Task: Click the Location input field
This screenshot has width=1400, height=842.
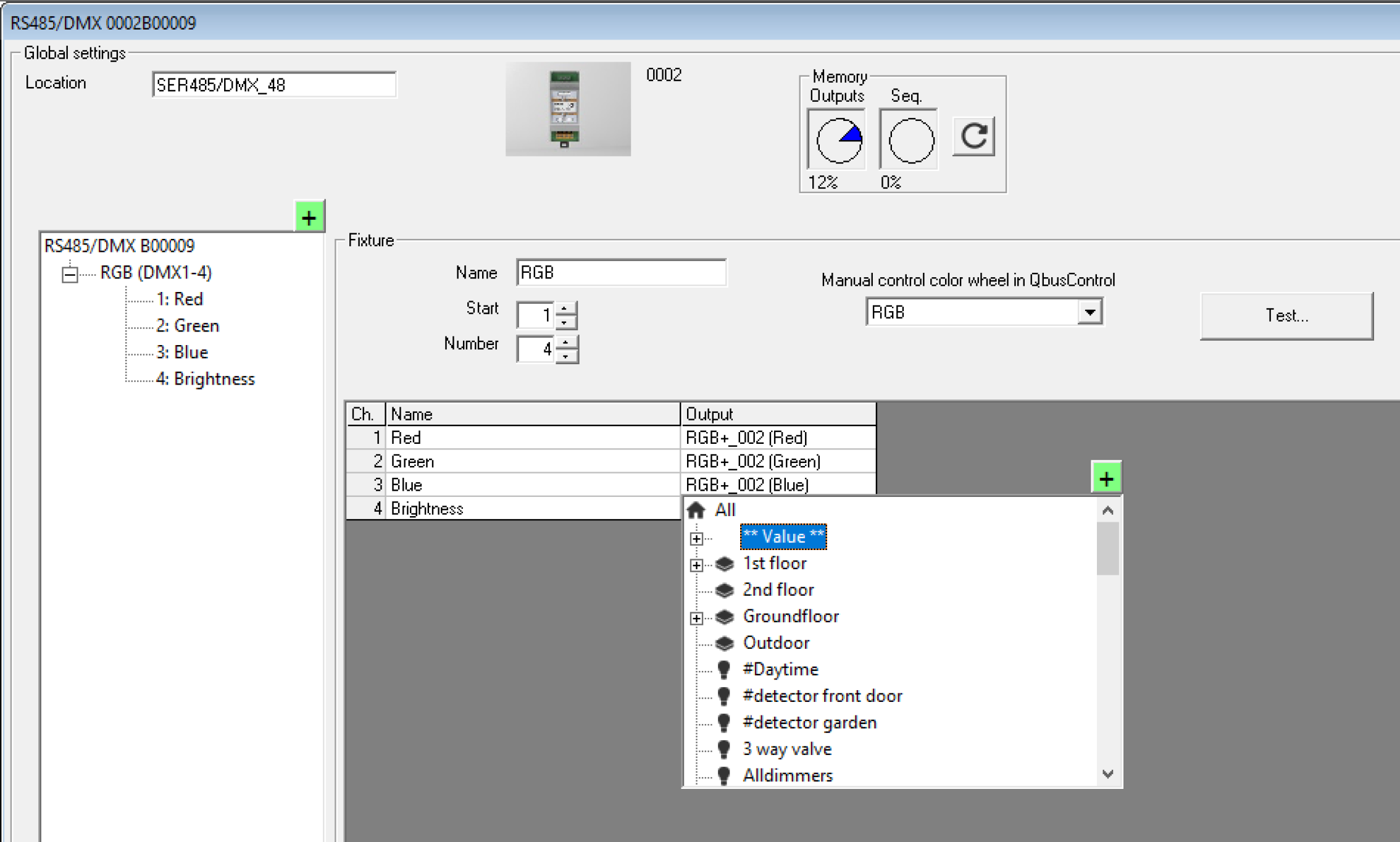Action: pyautogui.click(x=274, y=85)
